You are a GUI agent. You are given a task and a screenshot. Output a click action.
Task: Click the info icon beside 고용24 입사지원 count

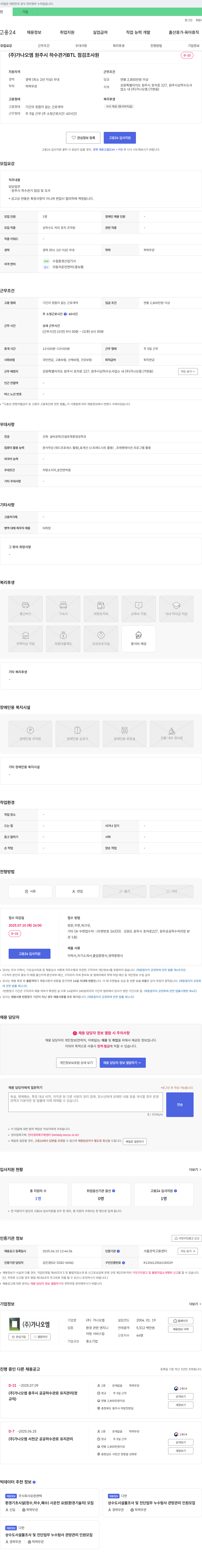coord(175,1191)
